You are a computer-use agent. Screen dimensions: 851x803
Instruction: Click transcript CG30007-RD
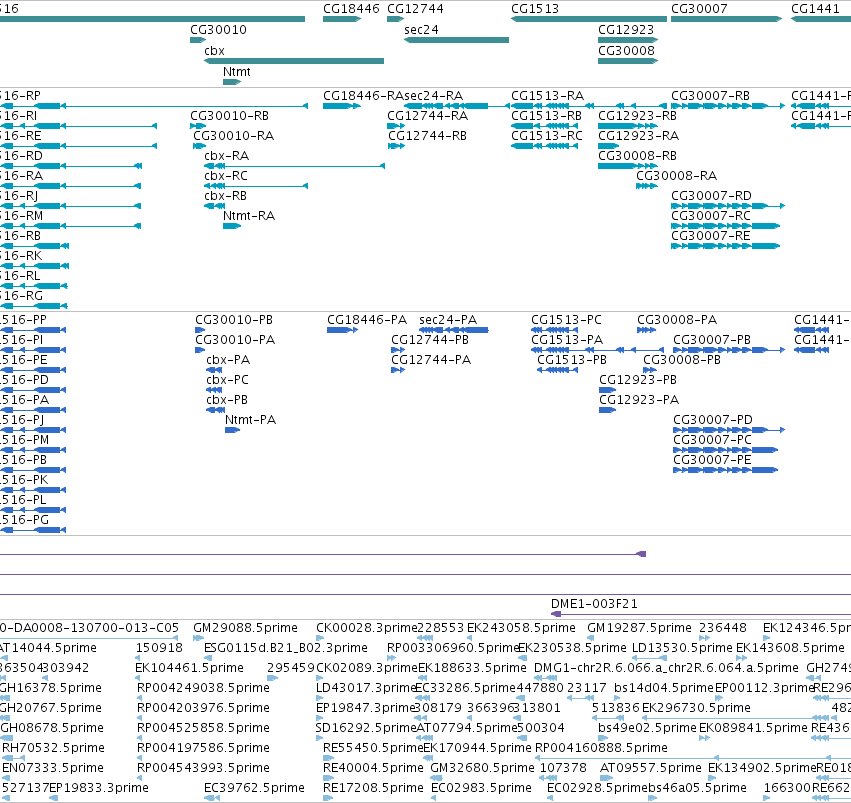tap(712, 196)
